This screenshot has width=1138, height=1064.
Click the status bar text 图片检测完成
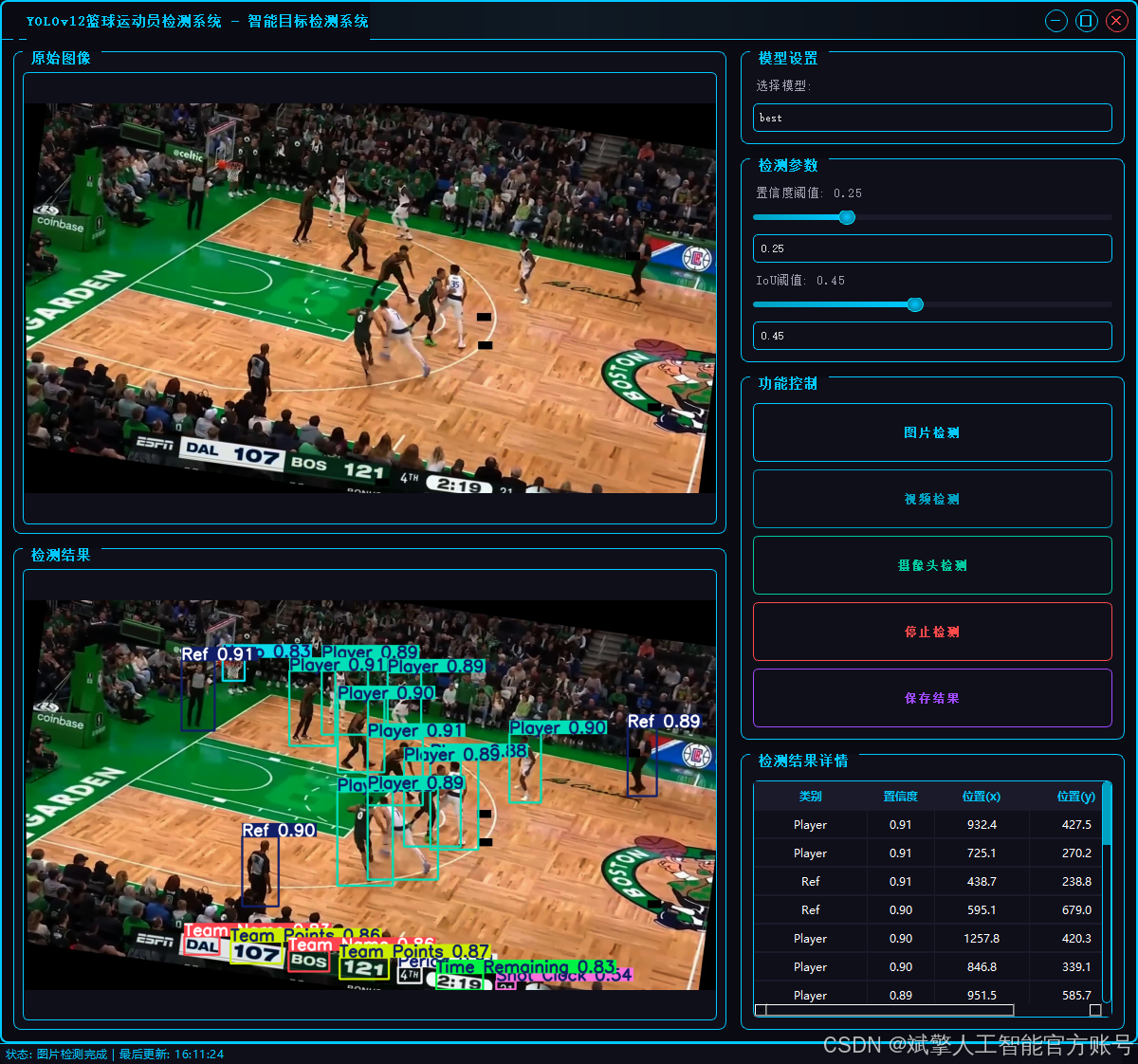[x=72, y=1055]
